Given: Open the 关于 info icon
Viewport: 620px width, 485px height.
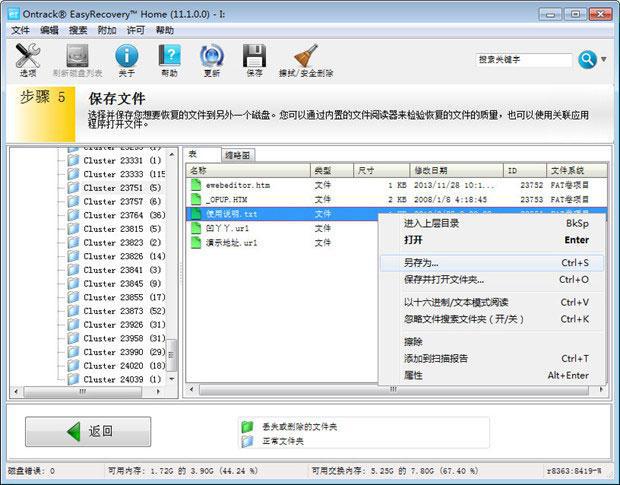Looking at the screenshot, I should pyautogui.click(x=127, y=59).
